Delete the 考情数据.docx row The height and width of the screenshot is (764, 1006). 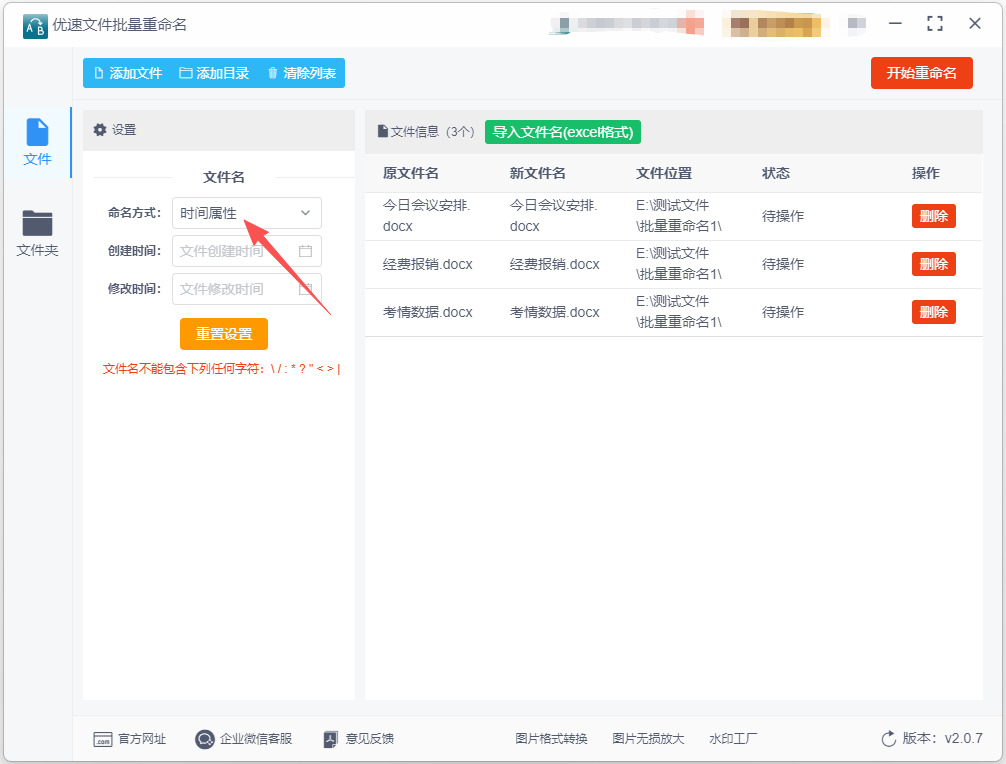click(934, 312)
